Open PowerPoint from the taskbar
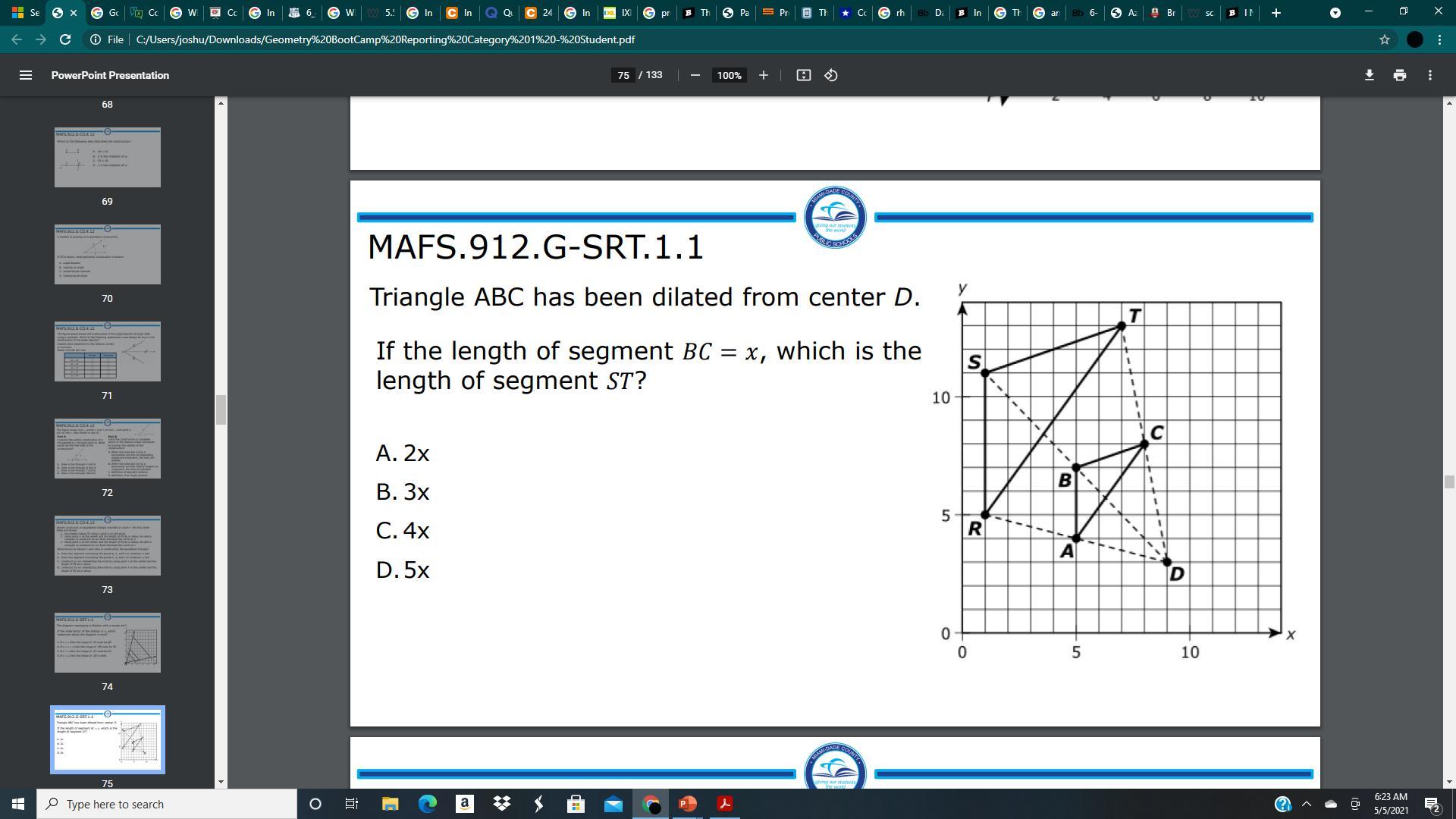 click(x=687, y=804)
